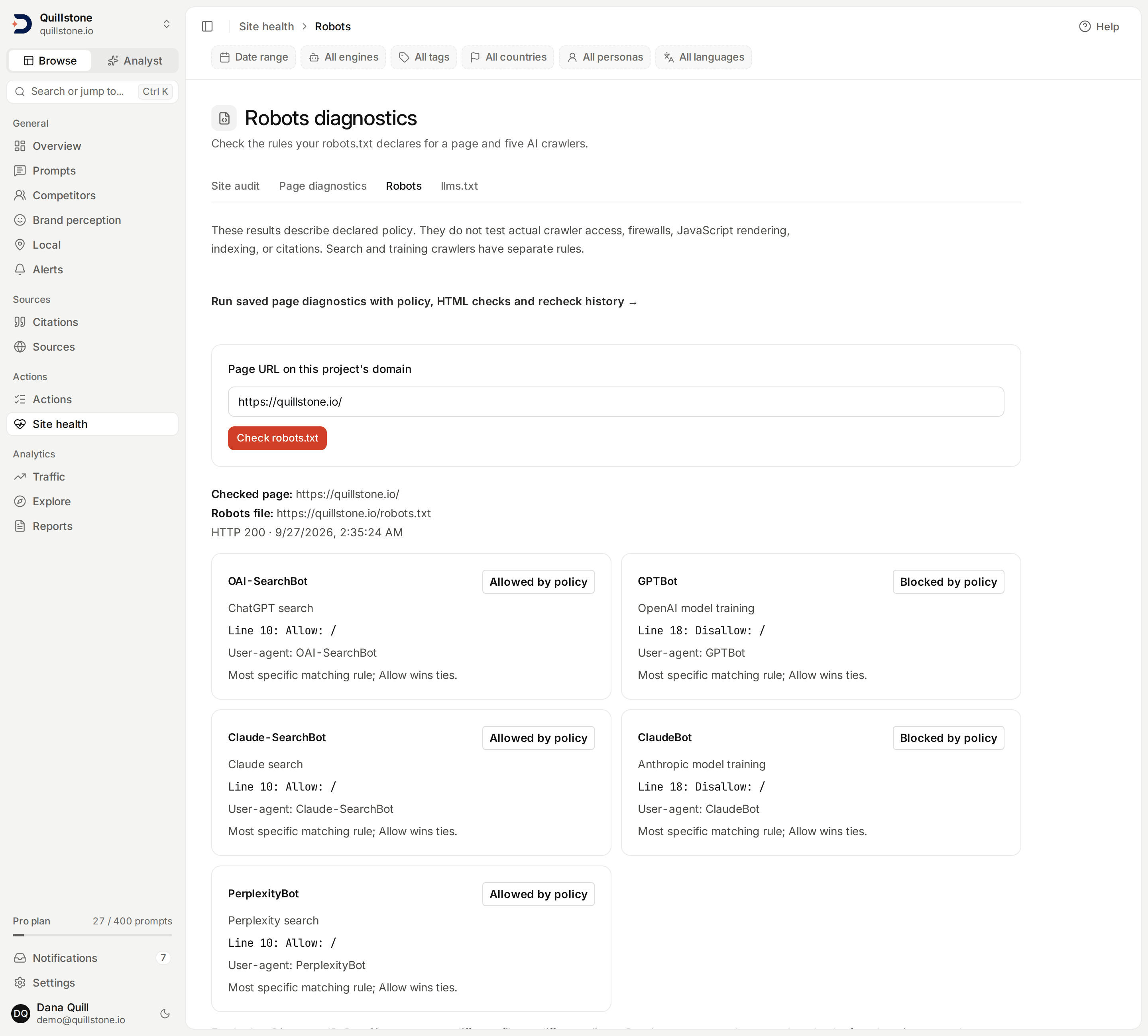Open the Date range filter
Screen dimensions: 1148x1036
254,57
